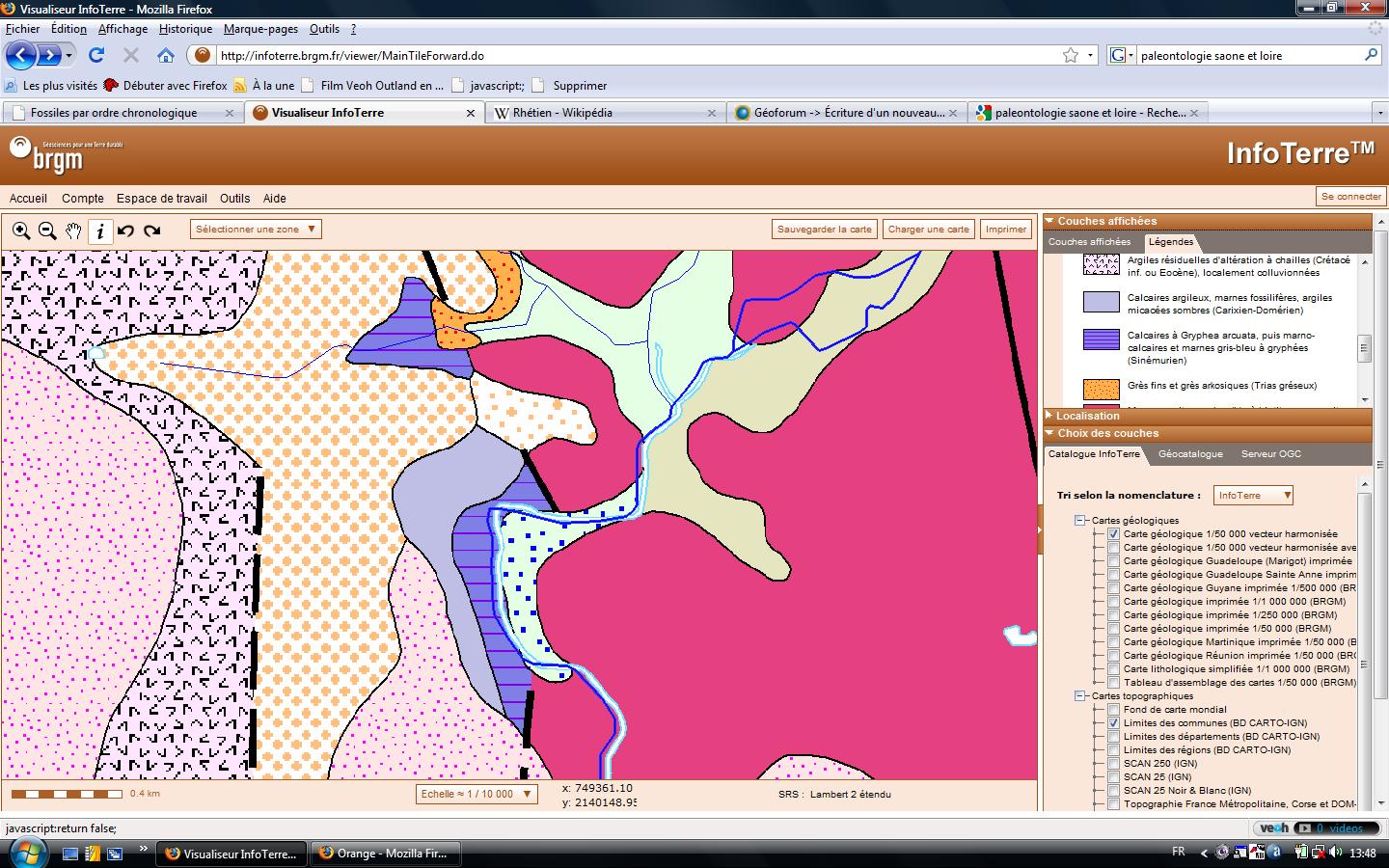Click the Firefox URL address field
The width and height of the screenshot is (1389, 868).
coord(637,56)
